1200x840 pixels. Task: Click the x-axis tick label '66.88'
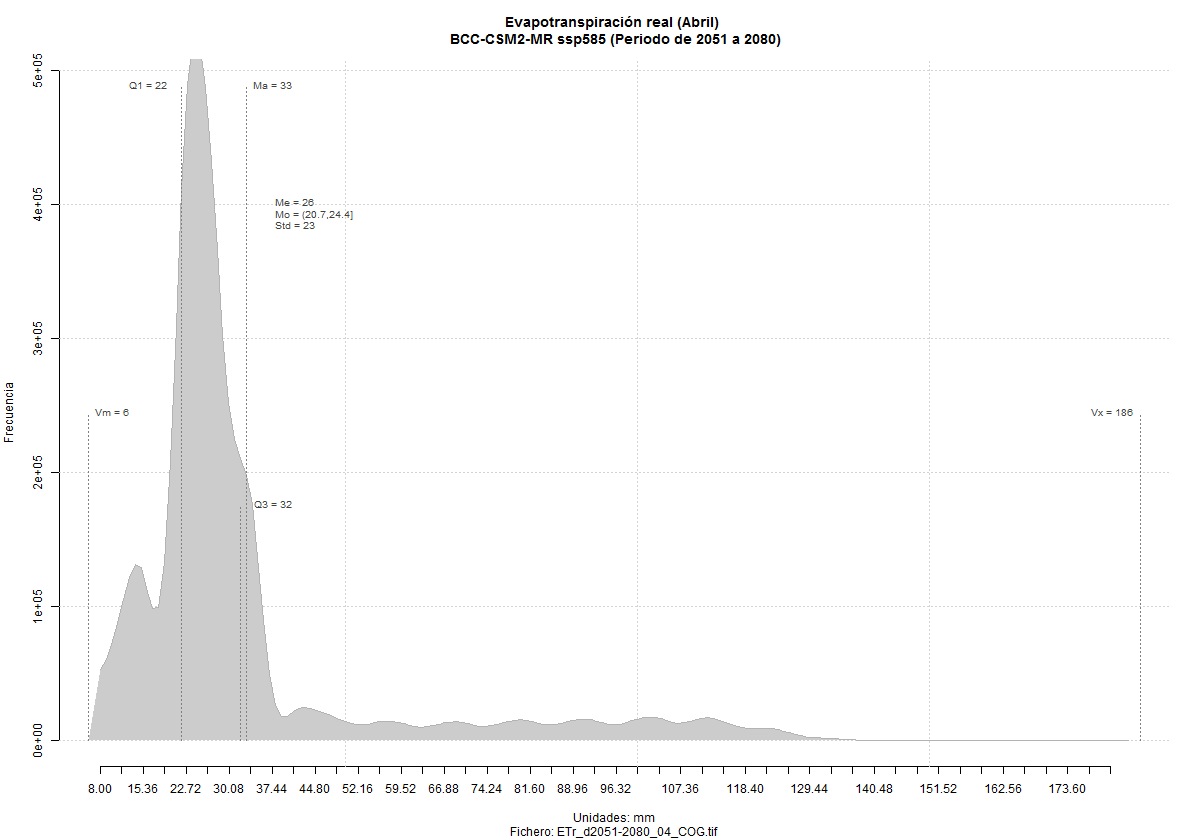click(444, 790)
